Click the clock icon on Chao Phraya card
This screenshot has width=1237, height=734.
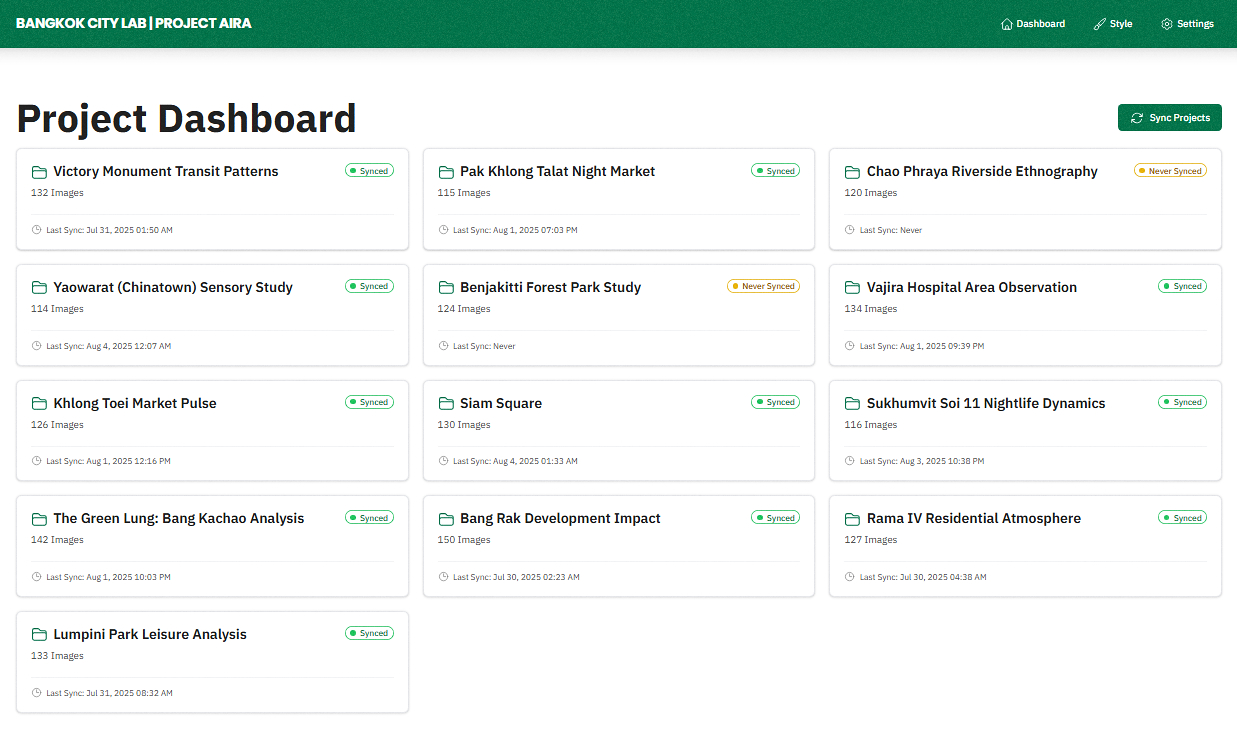click(850, 230)
